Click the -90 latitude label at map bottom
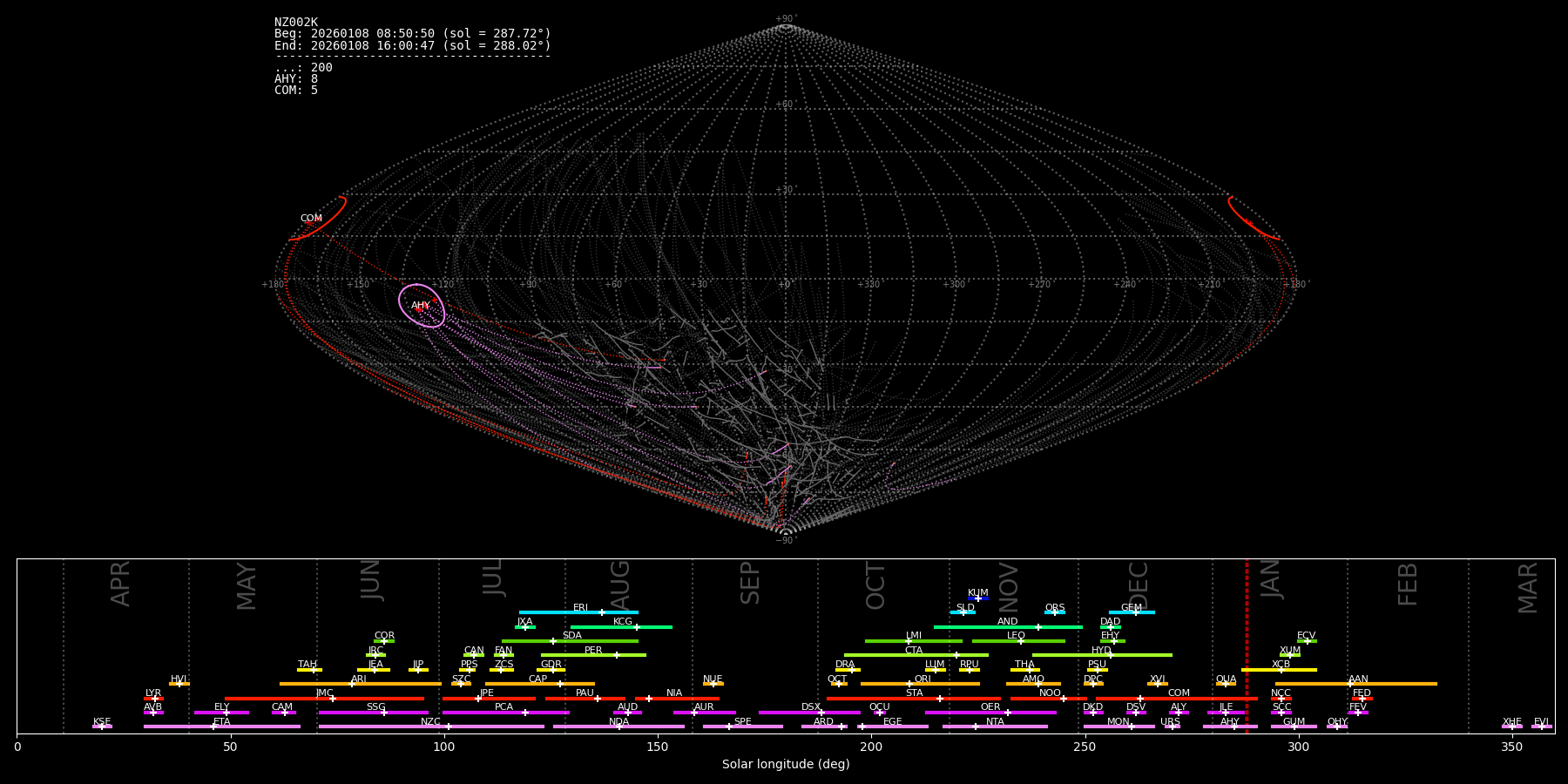This screenshot has width=1568, height=784. pyautogui.click(x=785, y=541)
